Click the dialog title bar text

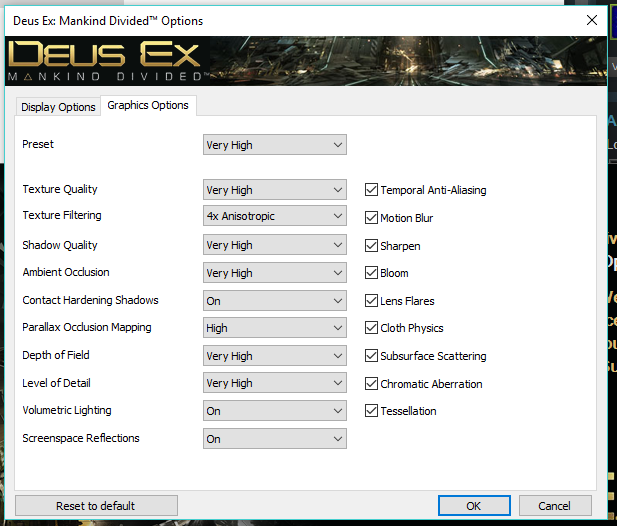click(108, 20)
